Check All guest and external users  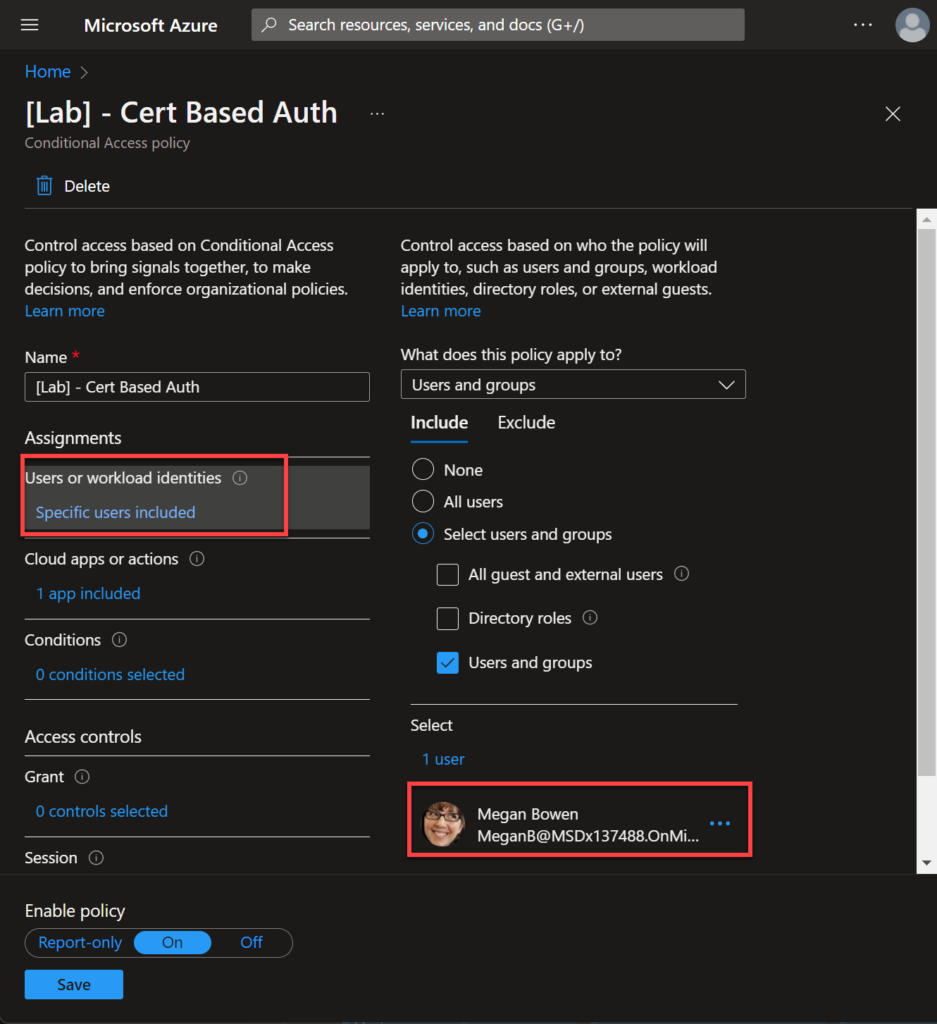click(x=447, y=575)
